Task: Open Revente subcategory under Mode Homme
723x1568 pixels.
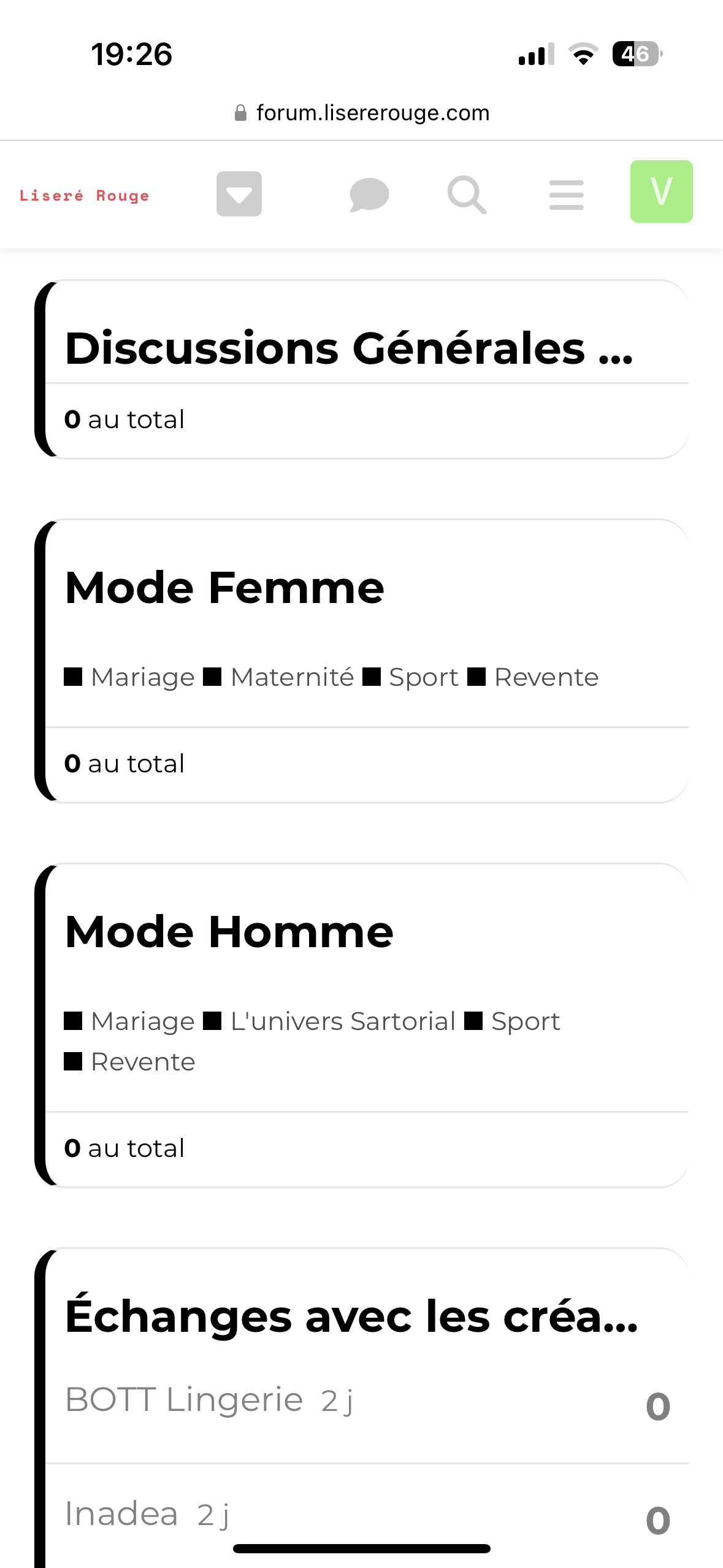Action: (143, 1062)
